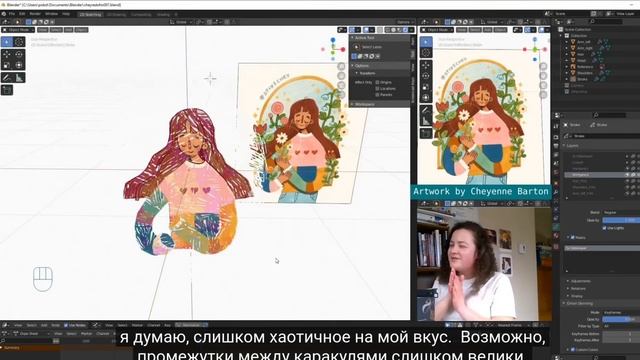640x360 pixels.
Task: Open the Help menu
Action: click(x=66, y=14)
